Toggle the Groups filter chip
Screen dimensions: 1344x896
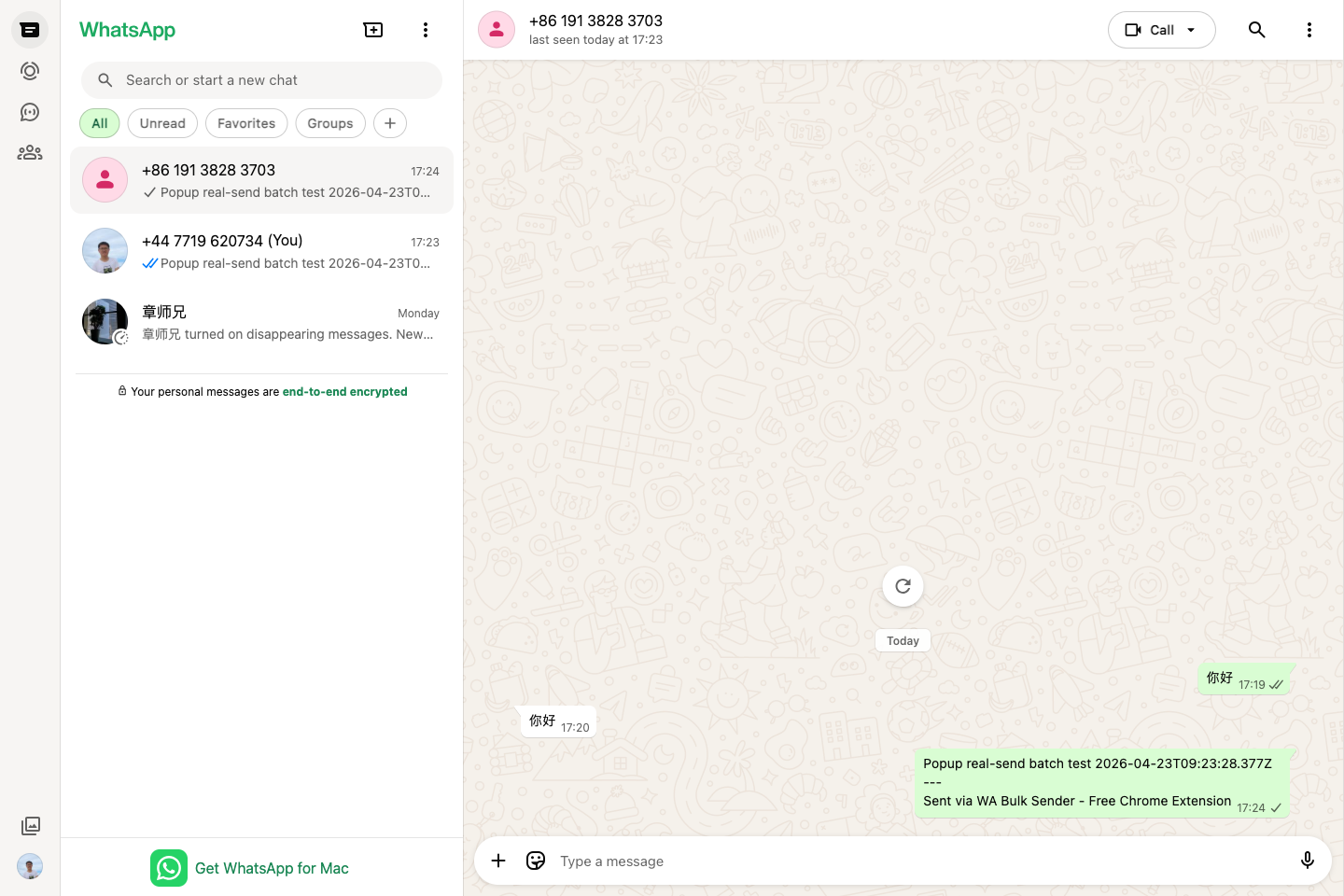pyautogui.click(x=330, y=122)
